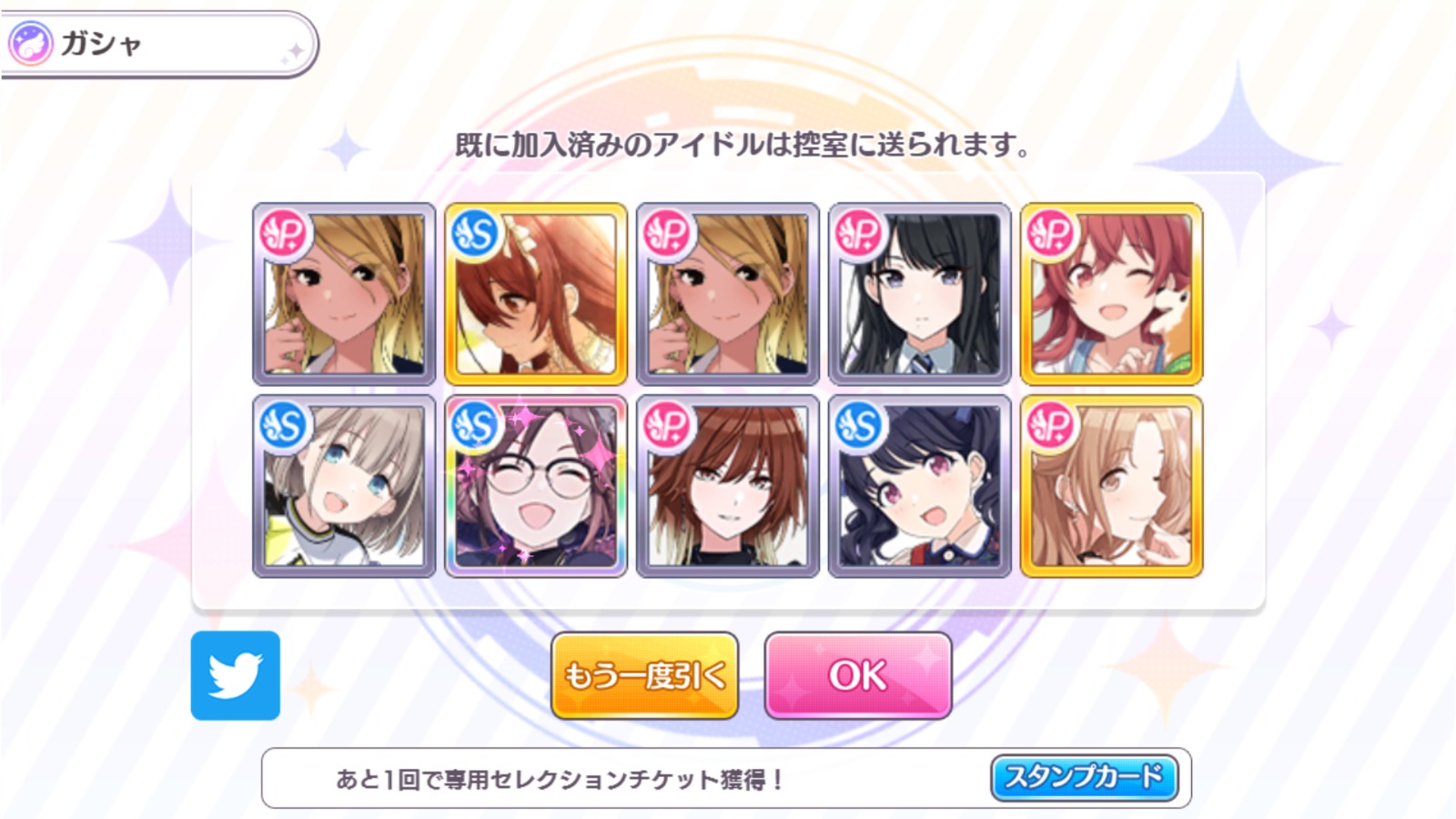
Task: Share the gacha results on Twitter
Action: (x=236, y=675)
